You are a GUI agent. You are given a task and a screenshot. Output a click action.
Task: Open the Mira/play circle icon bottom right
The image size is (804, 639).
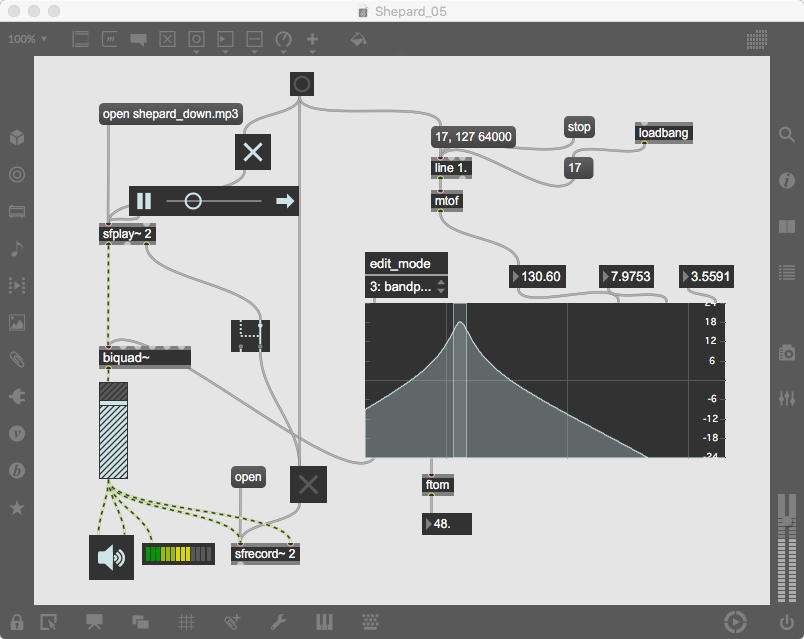coord(735,622)
